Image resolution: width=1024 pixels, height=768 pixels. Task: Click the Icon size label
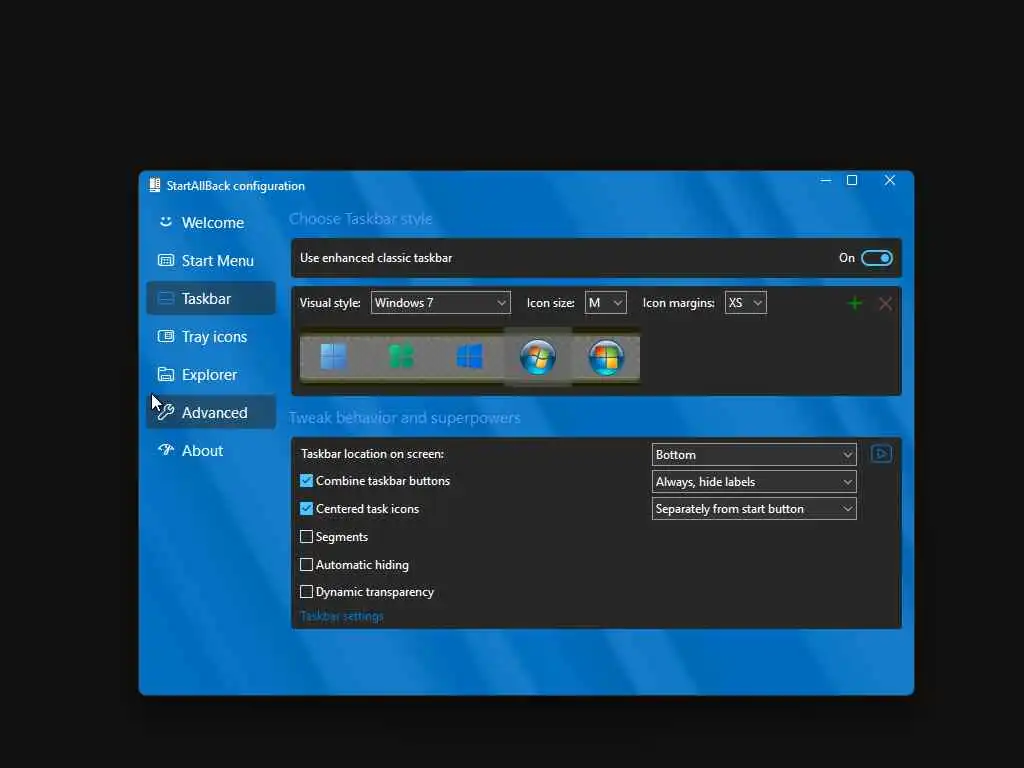tap(551, 303)
